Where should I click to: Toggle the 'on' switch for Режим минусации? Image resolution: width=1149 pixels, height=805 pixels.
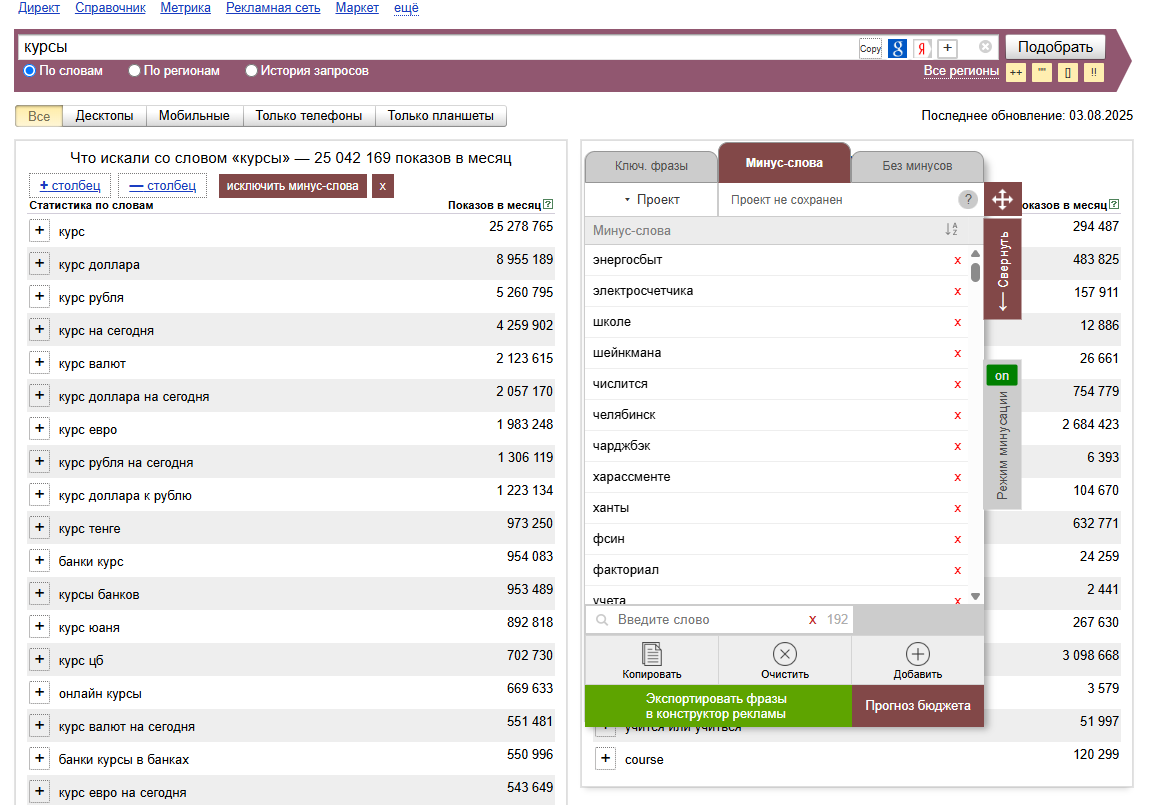[1002, 376]
